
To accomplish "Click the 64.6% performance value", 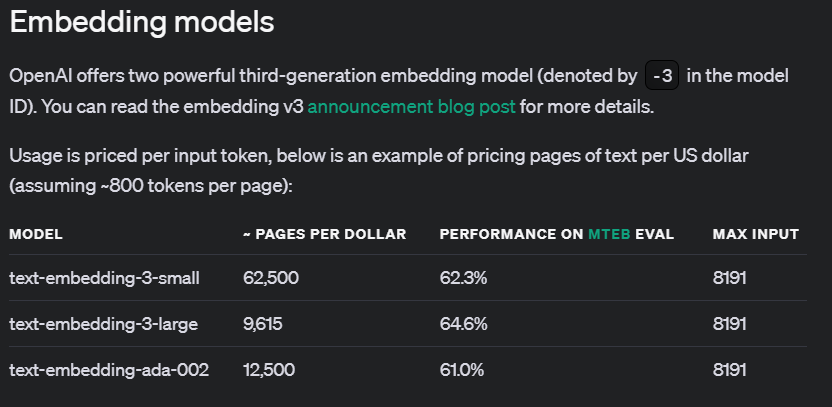I will point(463,324).
